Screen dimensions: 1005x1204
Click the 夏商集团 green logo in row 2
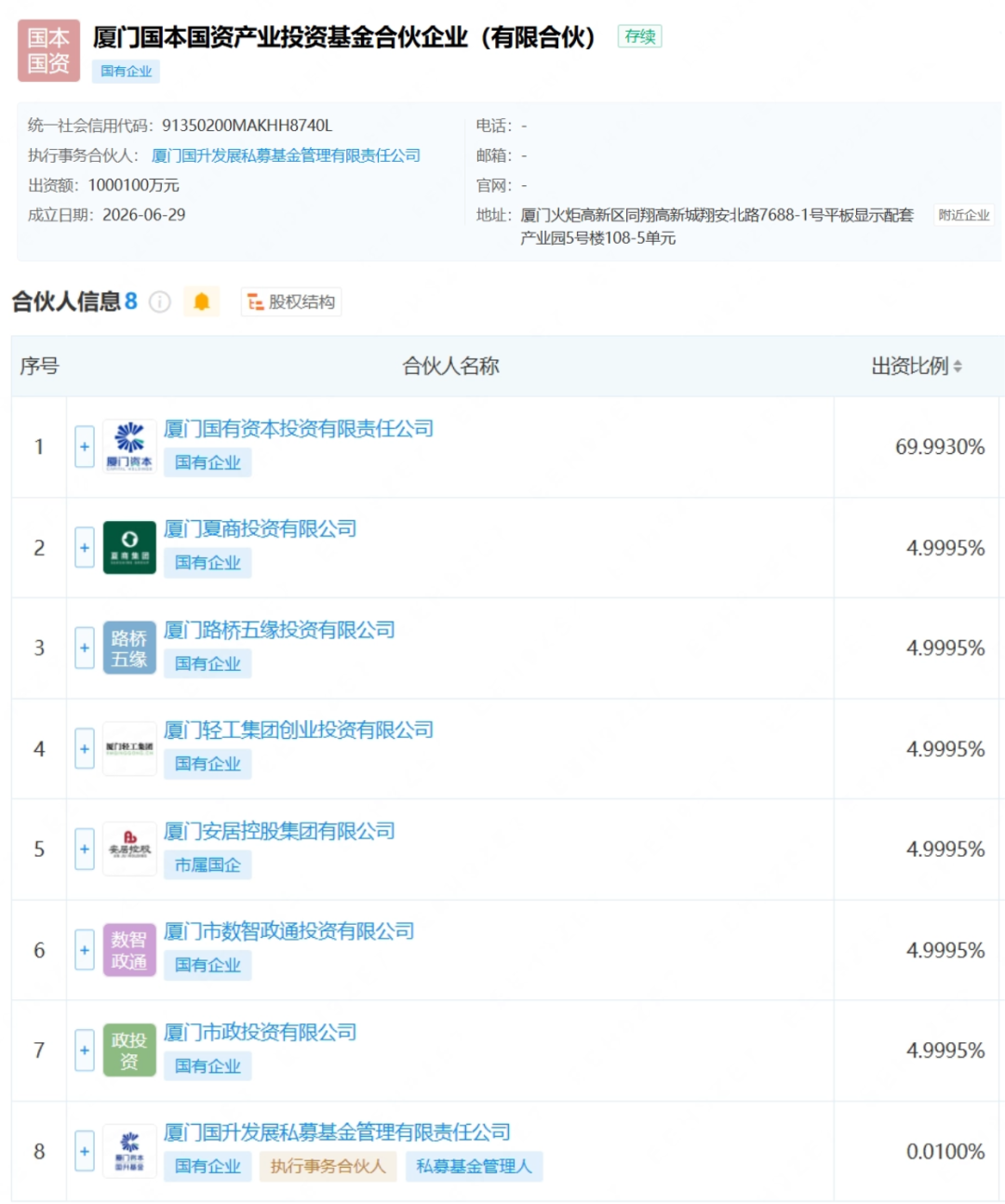129,547
